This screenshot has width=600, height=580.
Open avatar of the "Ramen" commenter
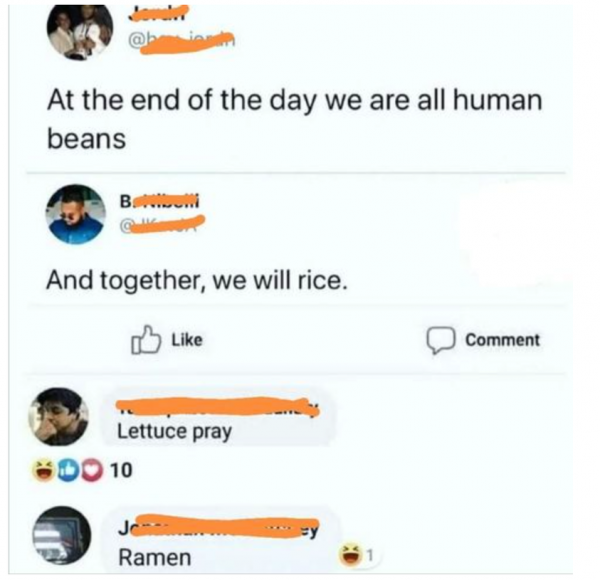click(x=63, y=539)
